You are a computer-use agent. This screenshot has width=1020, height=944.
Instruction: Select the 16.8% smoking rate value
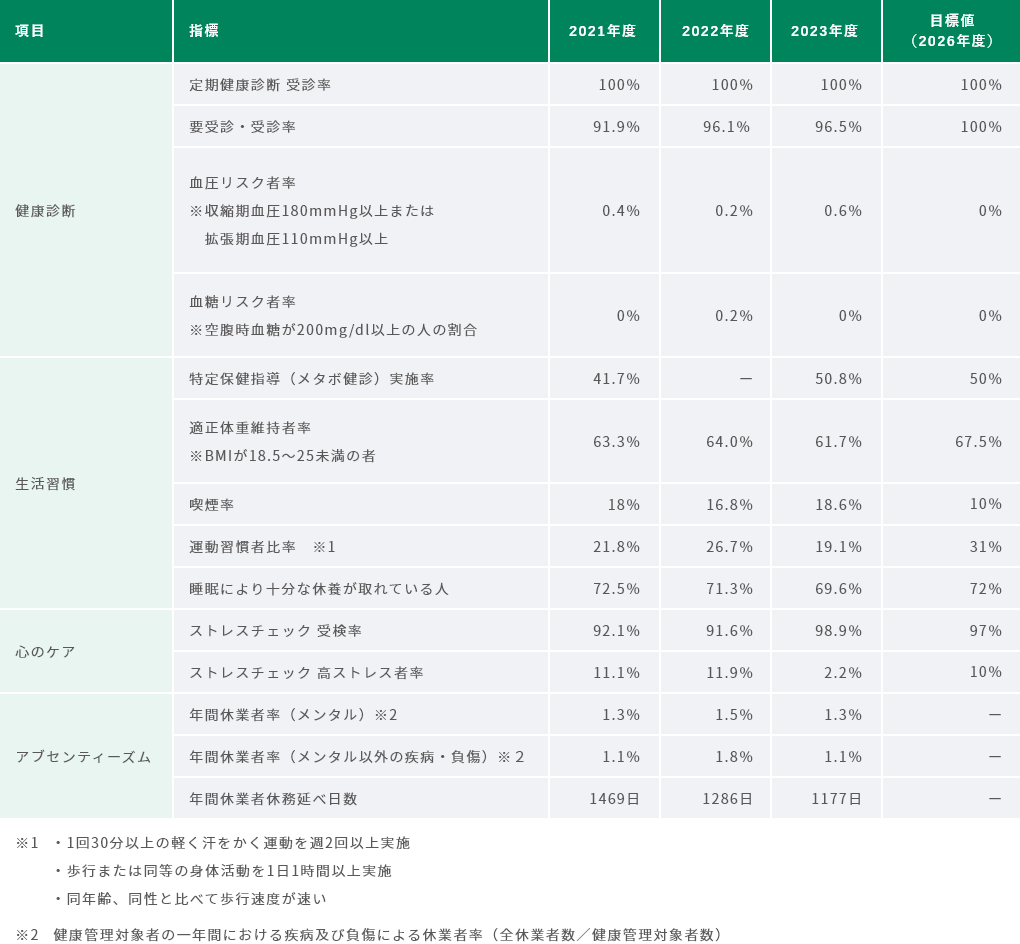(x=729, y=505)
